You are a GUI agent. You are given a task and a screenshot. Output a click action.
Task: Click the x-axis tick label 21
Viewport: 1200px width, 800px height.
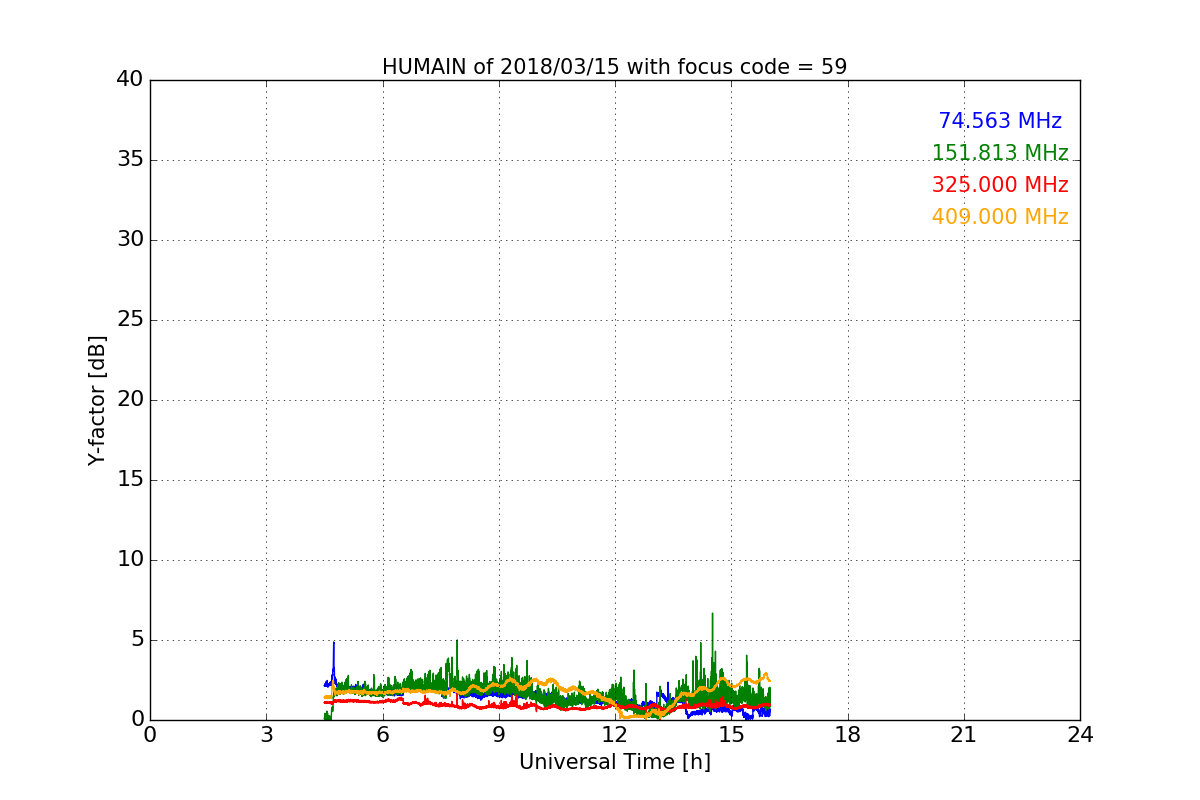pyautogui.click(x=964, y=735)
